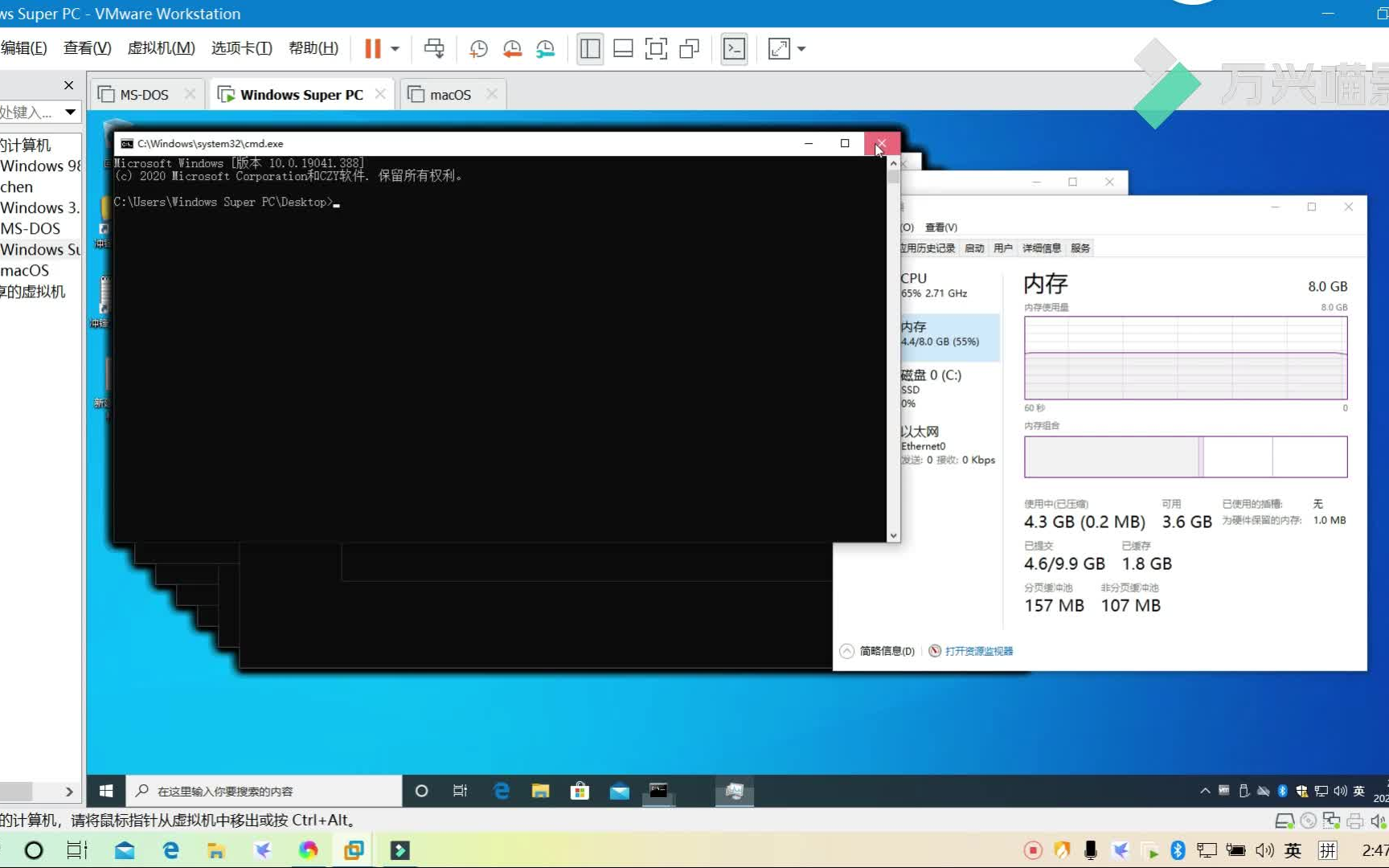Click the VMware pause virtual machine icon
The image size is (1389, 868).
[x=372, y=48]
